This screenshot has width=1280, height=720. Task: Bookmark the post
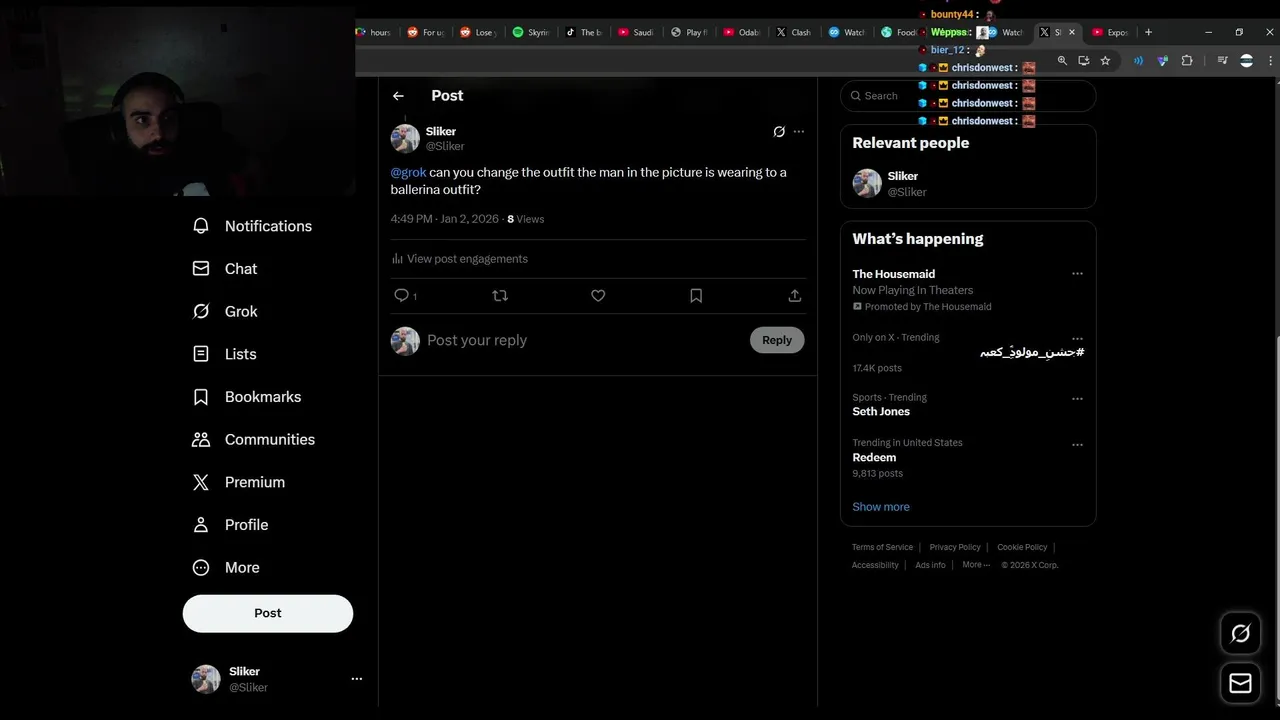696,296
